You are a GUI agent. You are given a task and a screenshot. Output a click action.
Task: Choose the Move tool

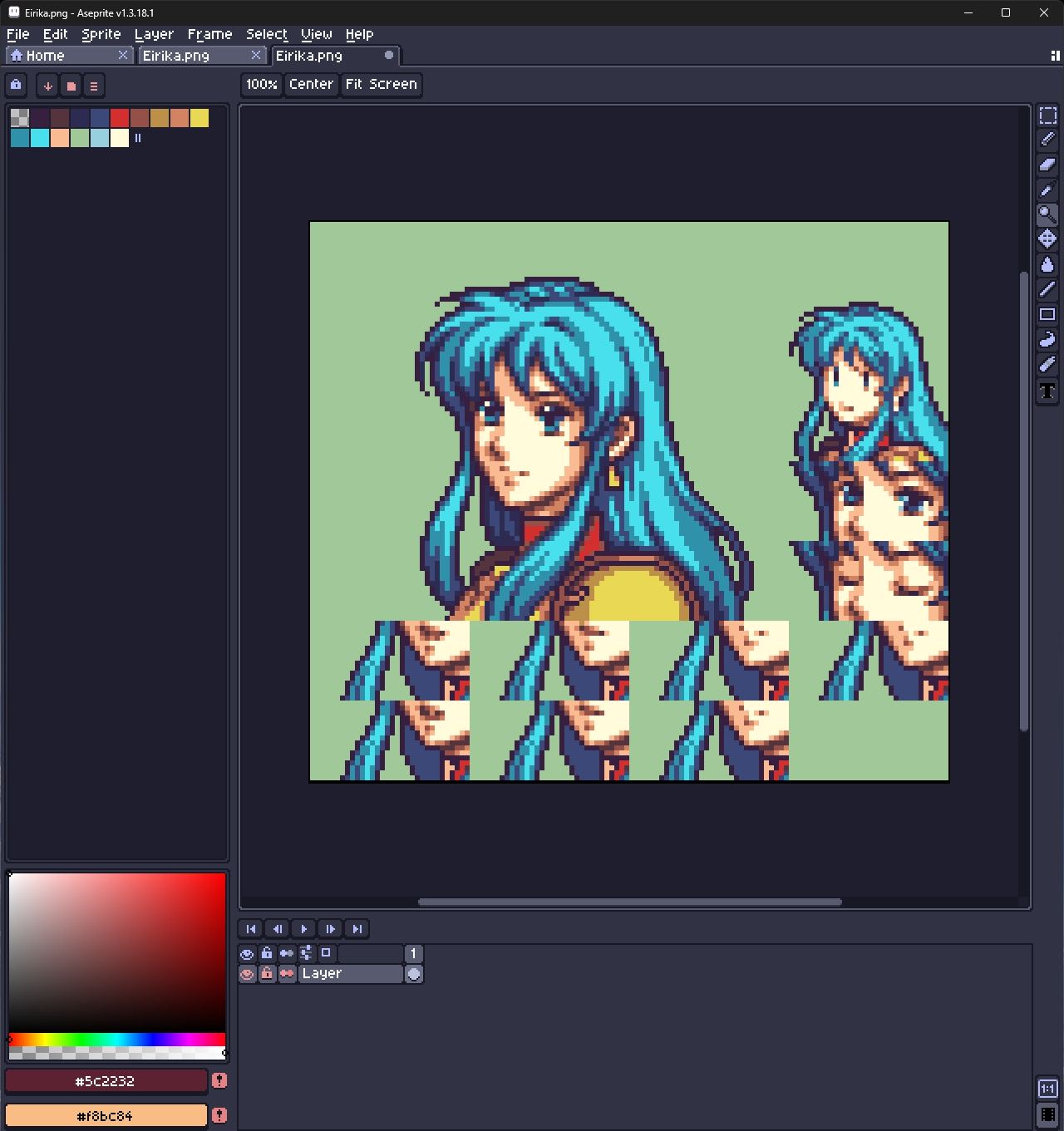[1047, 239]
